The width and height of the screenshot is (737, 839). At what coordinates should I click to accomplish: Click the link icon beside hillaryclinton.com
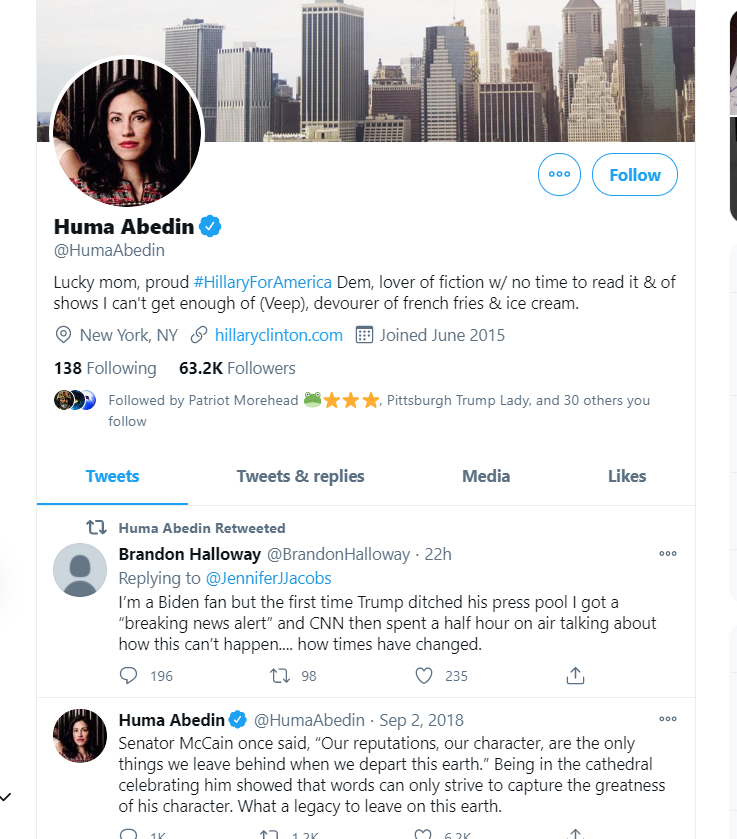199,335
